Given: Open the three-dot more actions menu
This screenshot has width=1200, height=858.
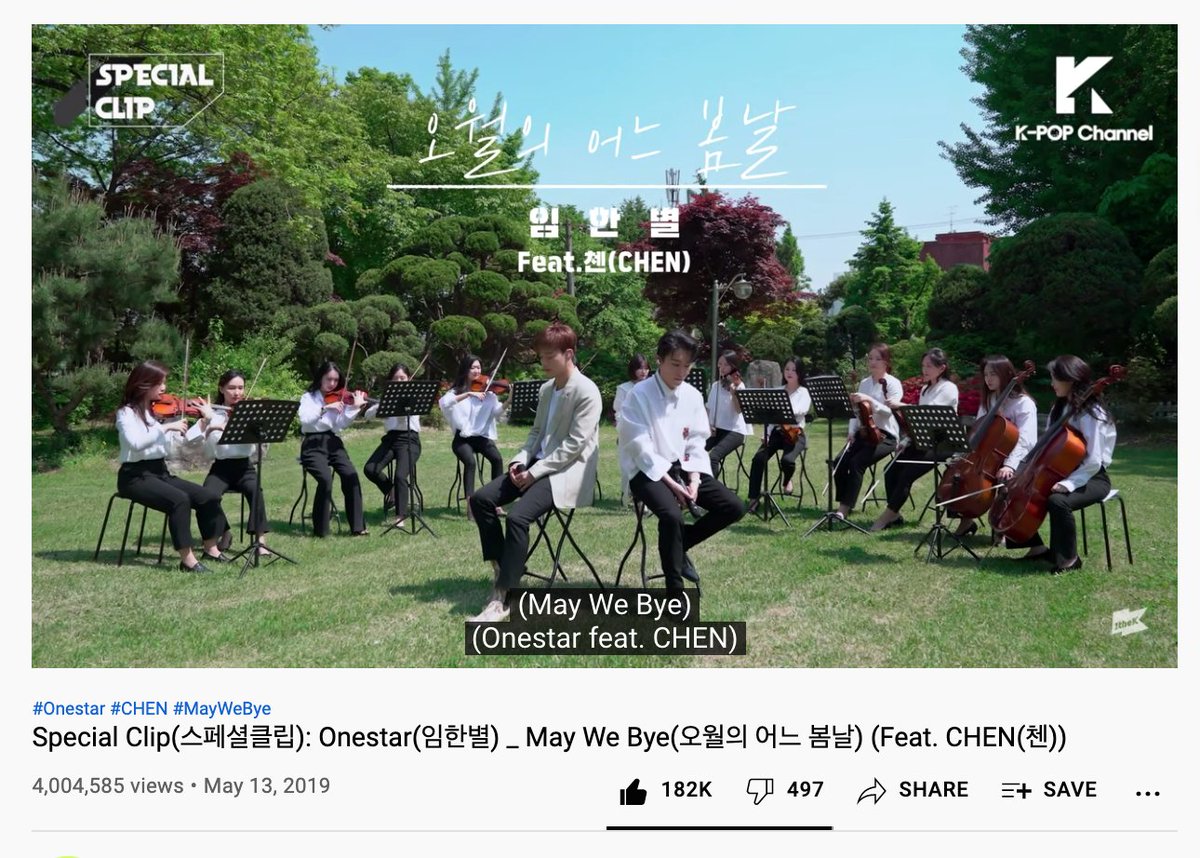Looking at the screenshot, I should click(x=1148, y=792).
